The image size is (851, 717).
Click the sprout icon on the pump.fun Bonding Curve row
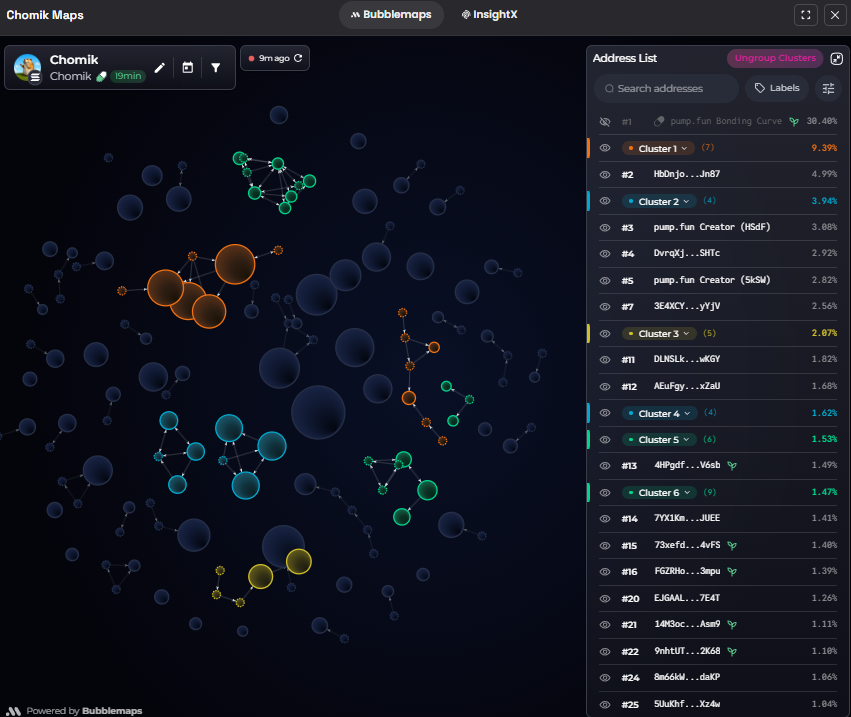[x=794, y=122]
